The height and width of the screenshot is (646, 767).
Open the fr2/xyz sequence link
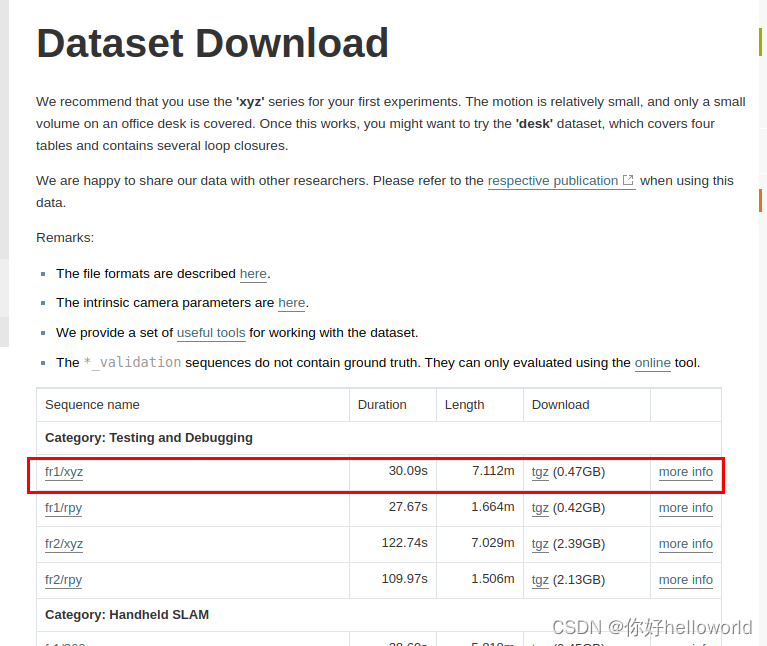(64, 544)
